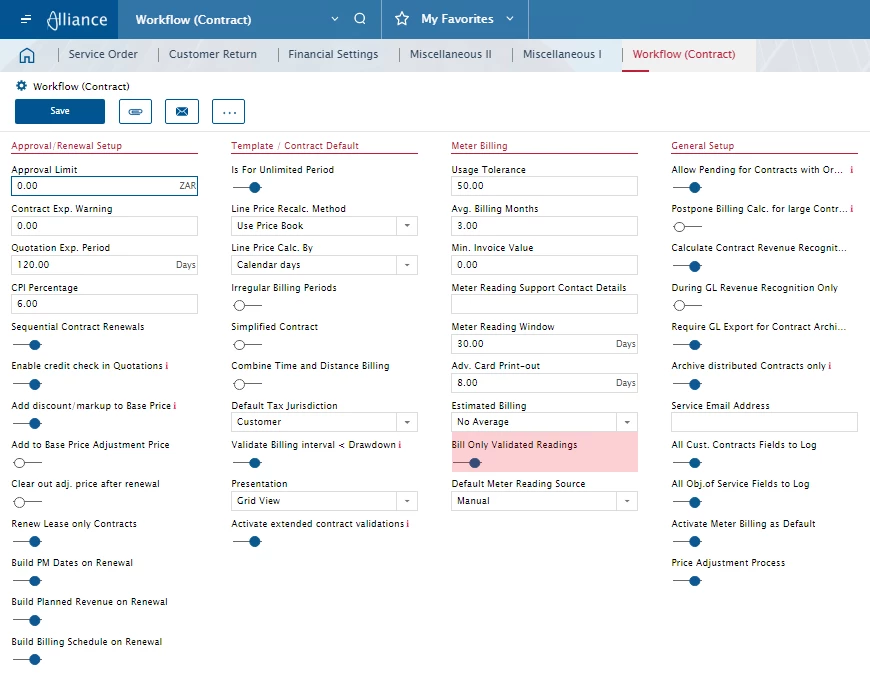Click the envelope email icon
Viewport: 870px width, 678px height.
182,111
